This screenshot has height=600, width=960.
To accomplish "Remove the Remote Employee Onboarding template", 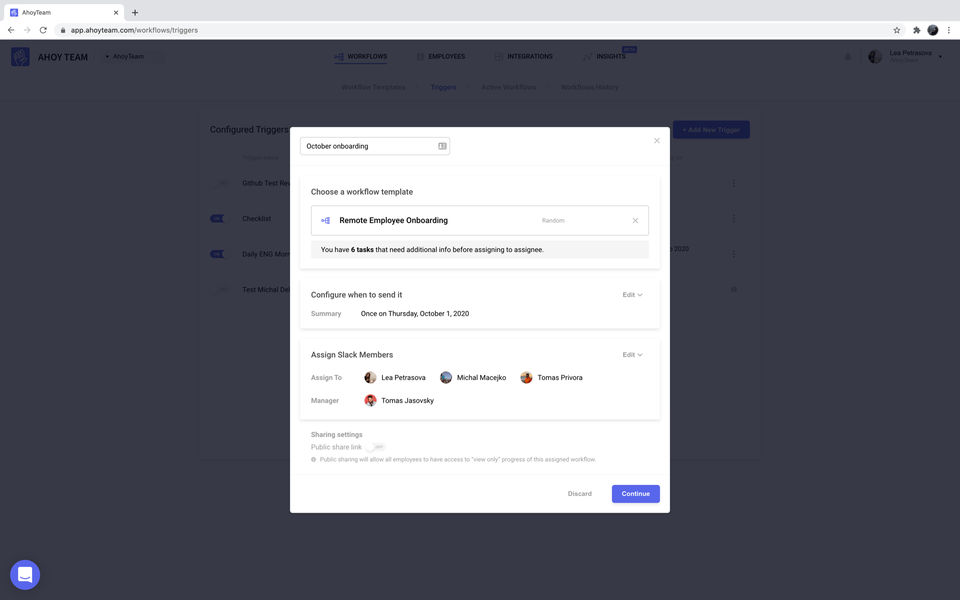I will tap(635, 220).
